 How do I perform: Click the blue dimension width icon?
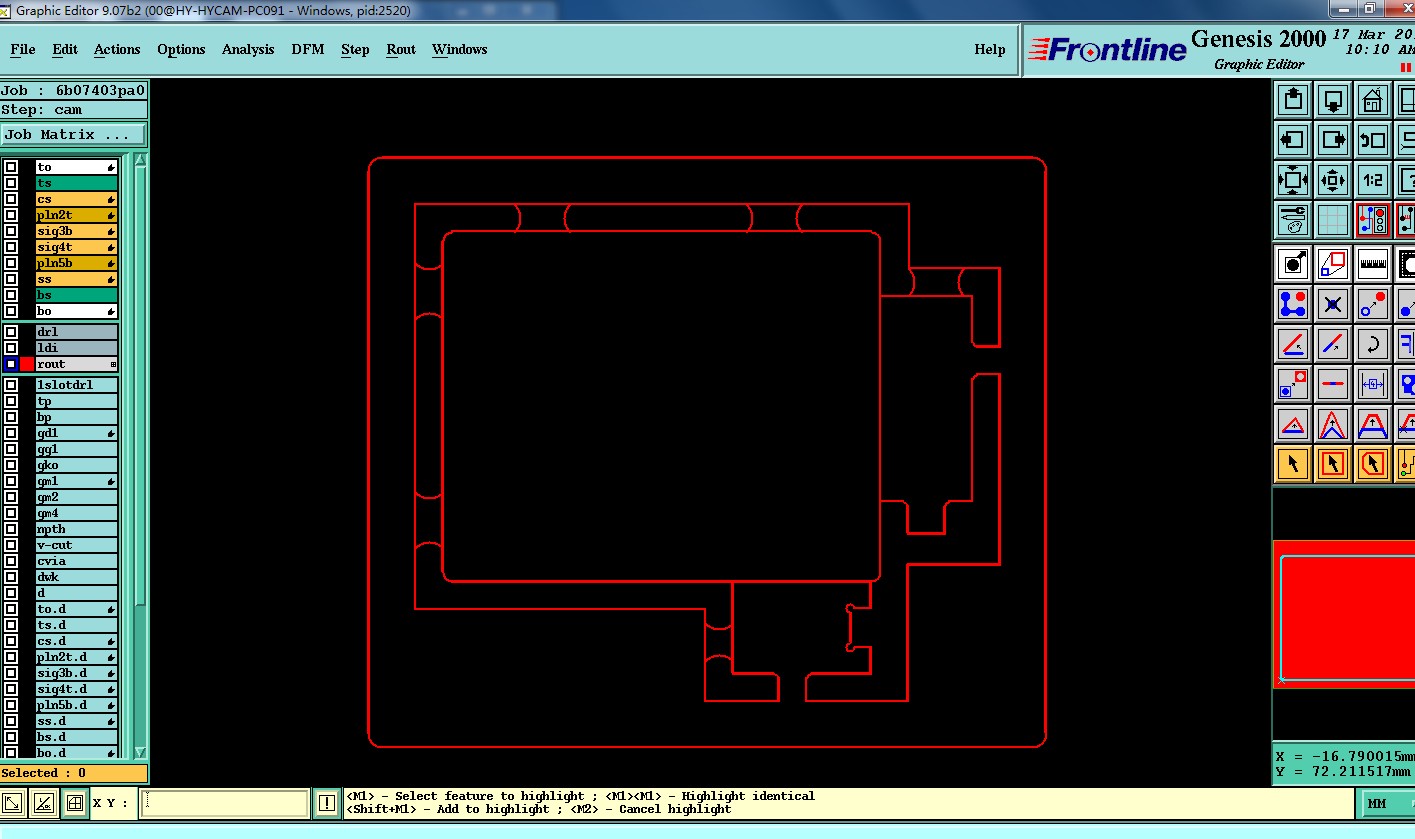coord(1373,384)
